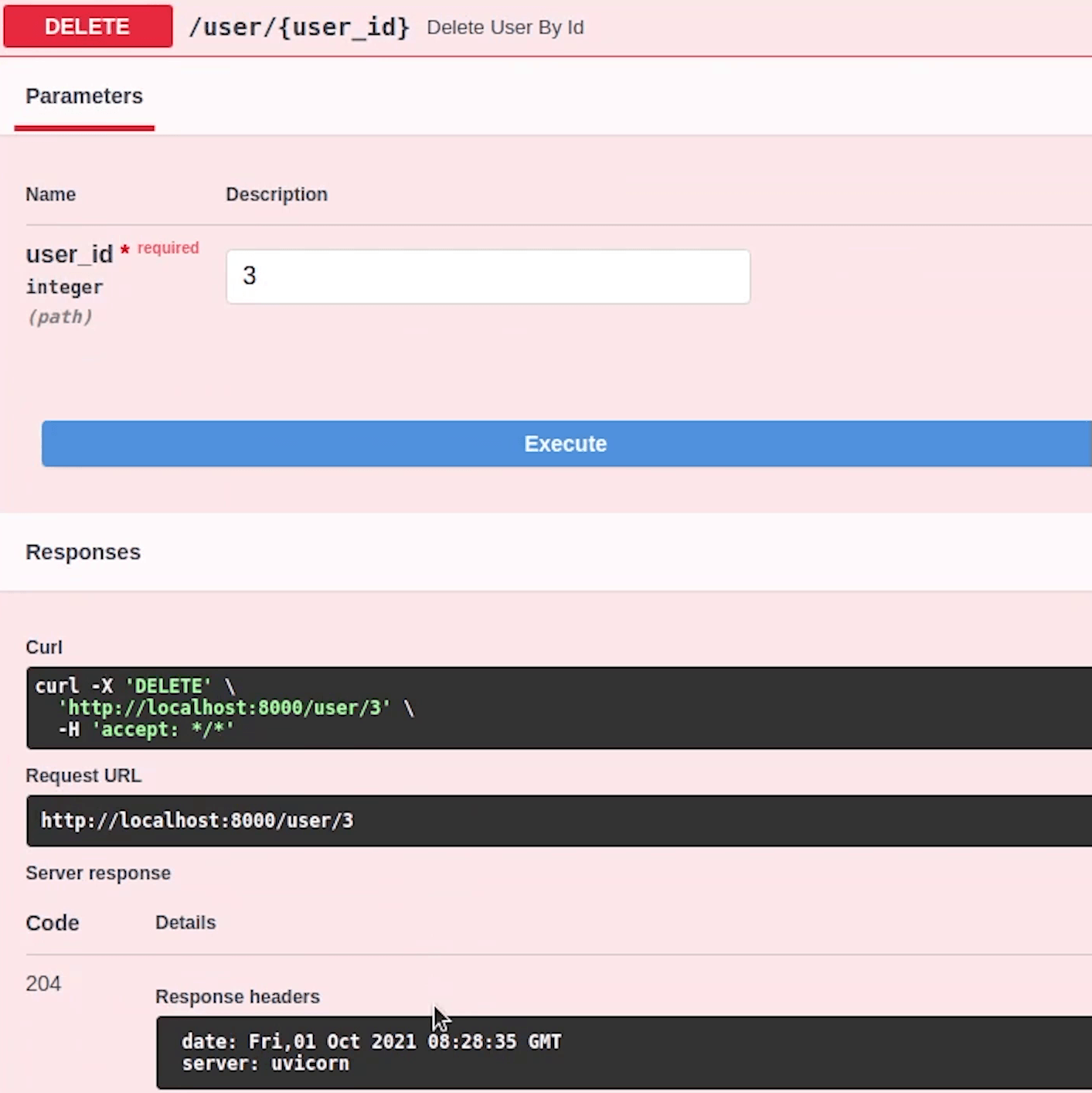Click the 204 response code
Image resolution: width=1092 pixels, height=1093 pixels.
pyautogui.click(x=43, y=984)
